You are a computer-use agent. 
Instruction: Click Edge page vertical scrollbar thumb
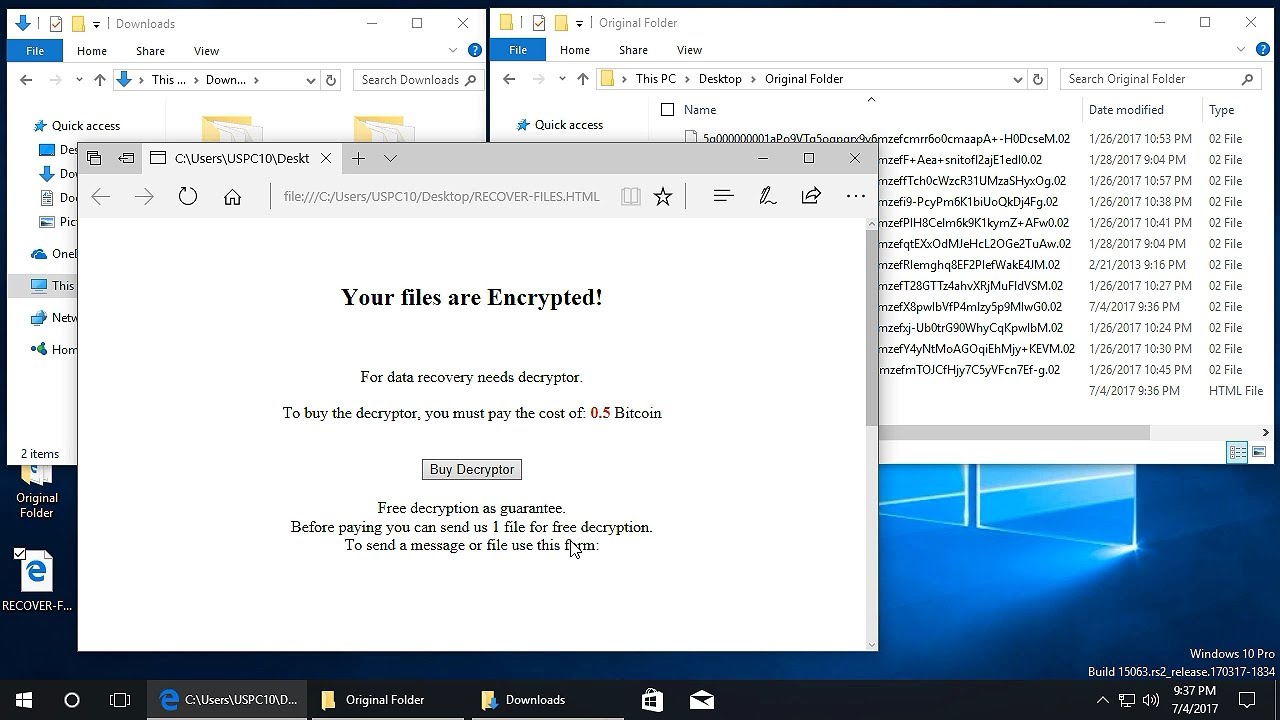[872, 330]
